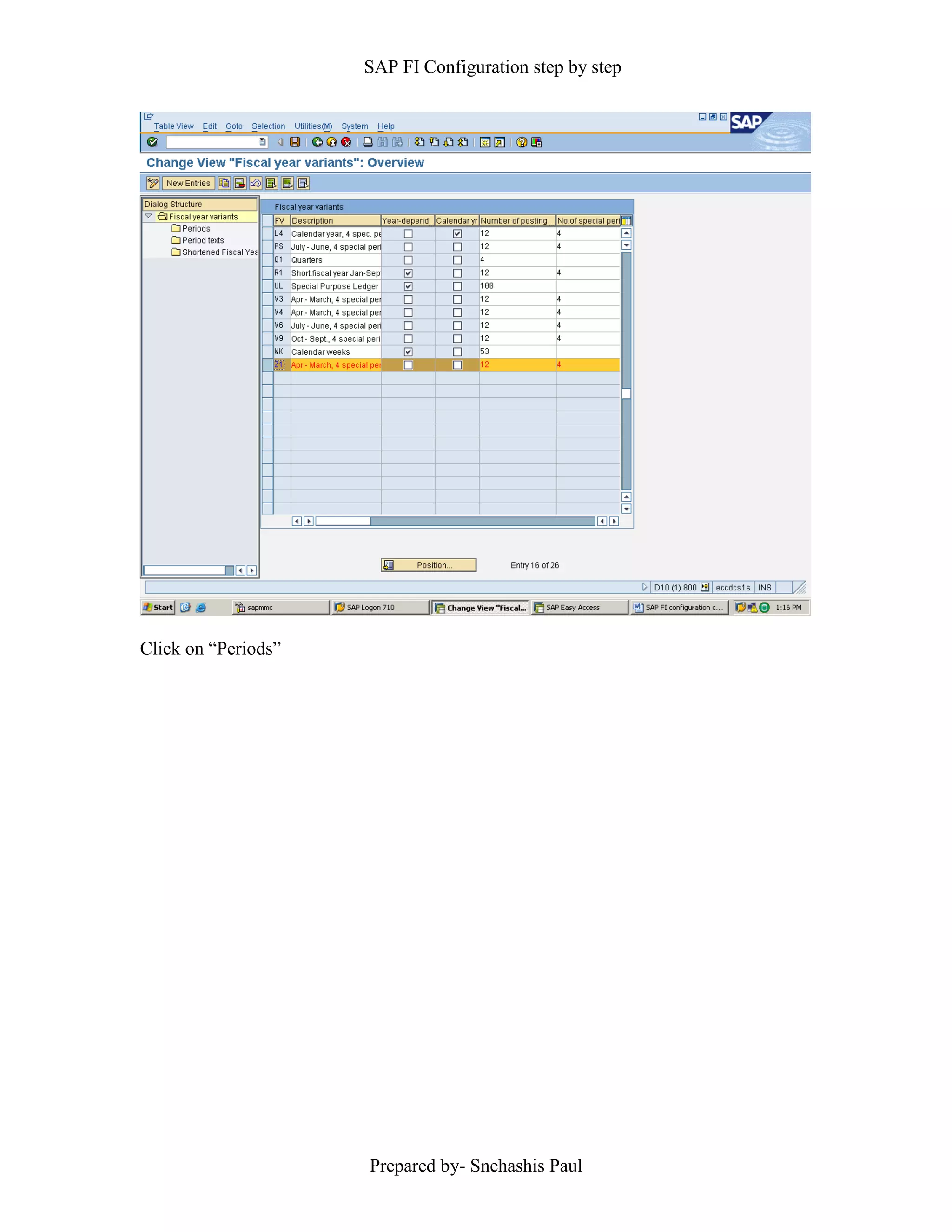
Task: Click the red Cancel icon
Action: click(346, 142)
